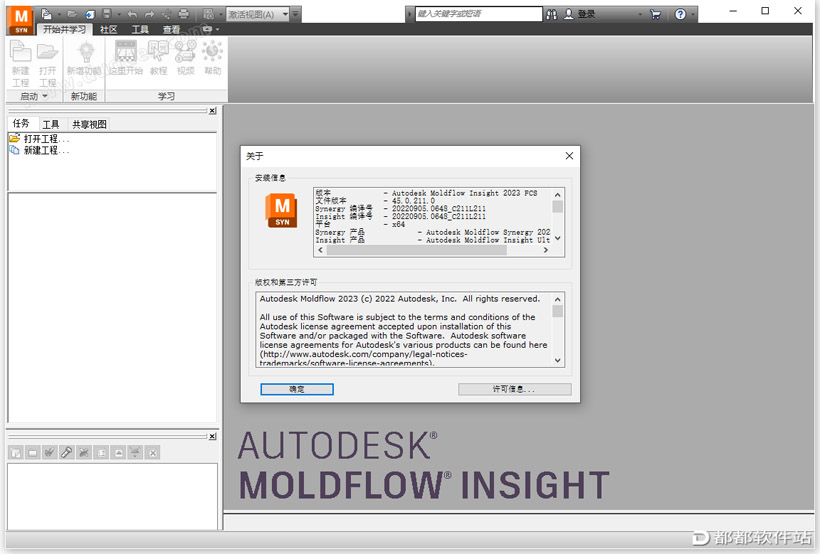The height and width of the screenshot is (554, 820).
Task: Close the task pane with X
Action: (x=212, y=110)
